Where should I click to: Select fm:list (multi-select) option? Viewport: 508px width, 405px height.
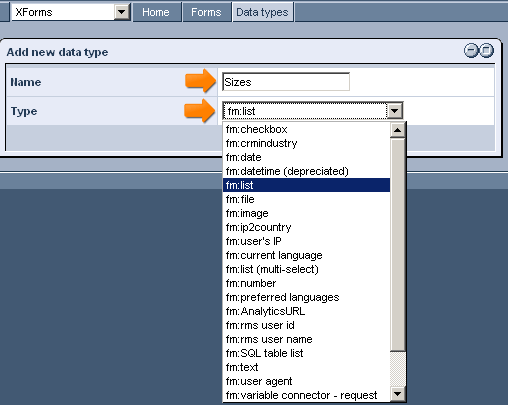pyautogui.click(x=306, y=269)
